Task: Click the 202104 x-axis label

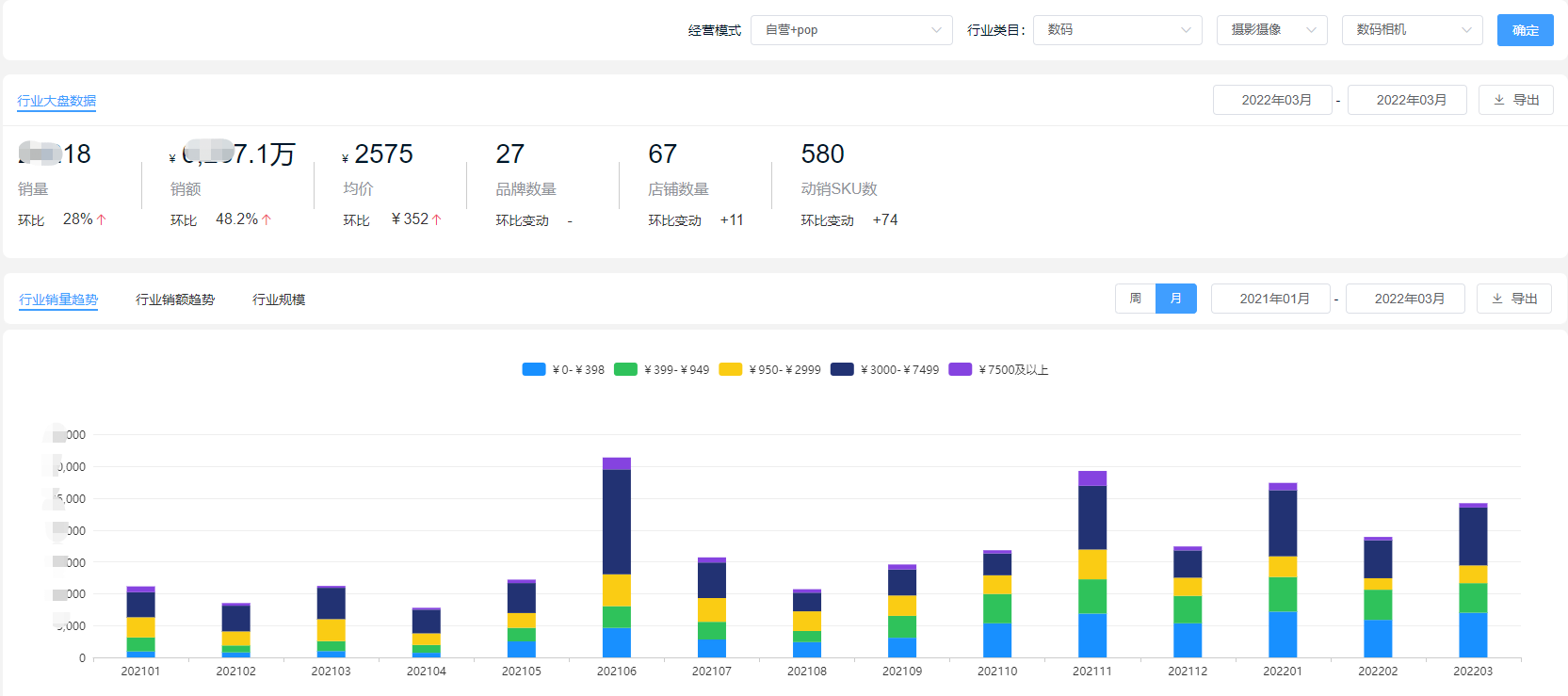Action: 426,672
